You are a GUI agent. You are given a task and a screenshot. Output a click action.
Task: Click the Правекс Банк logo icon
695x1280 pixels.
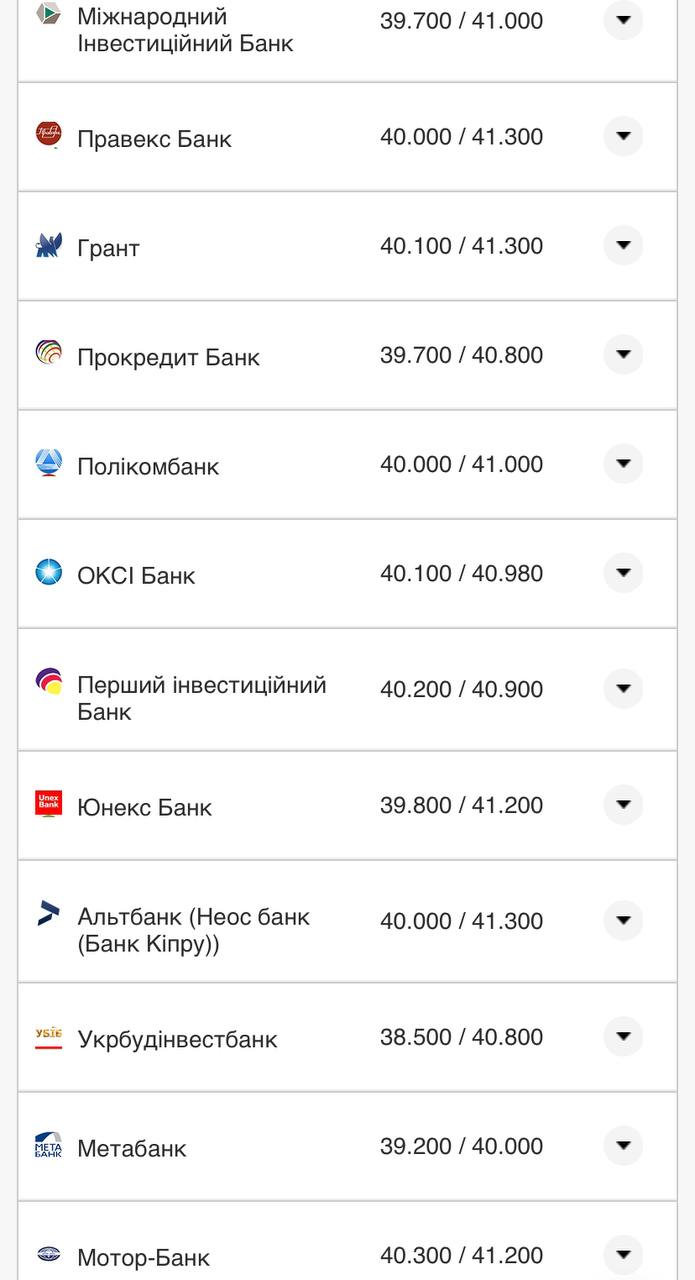pos(48,134)
